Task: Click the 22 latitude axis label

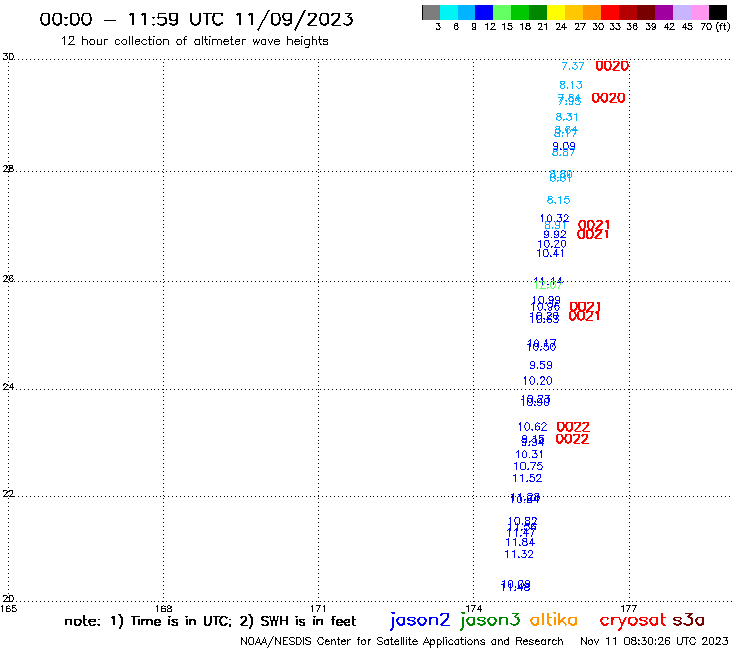Action: pos(8,494)
